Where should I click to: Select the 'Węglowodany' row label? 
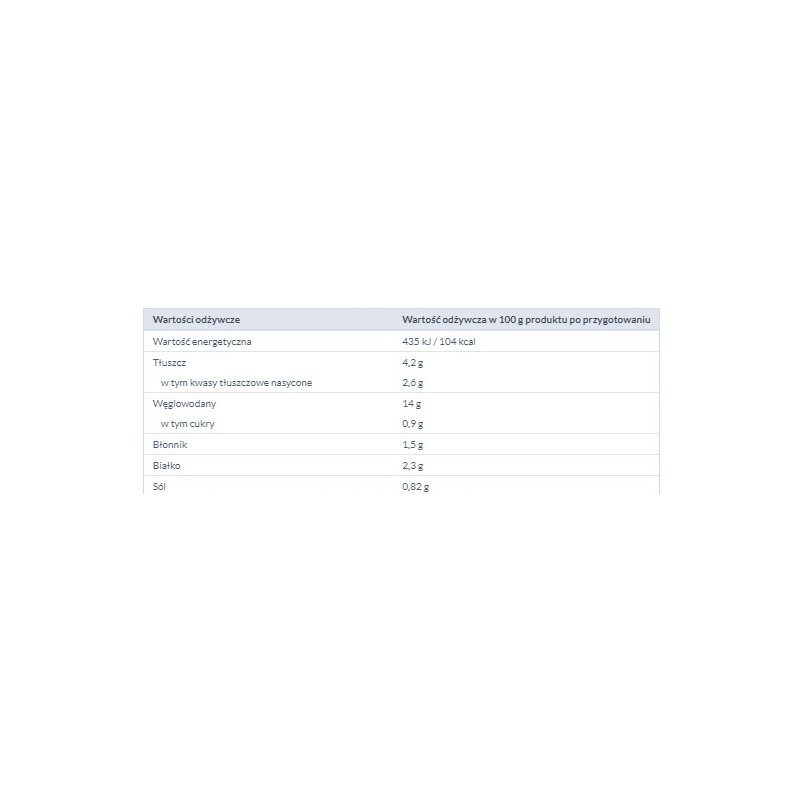pyautogui.click(x=184, y=404)
